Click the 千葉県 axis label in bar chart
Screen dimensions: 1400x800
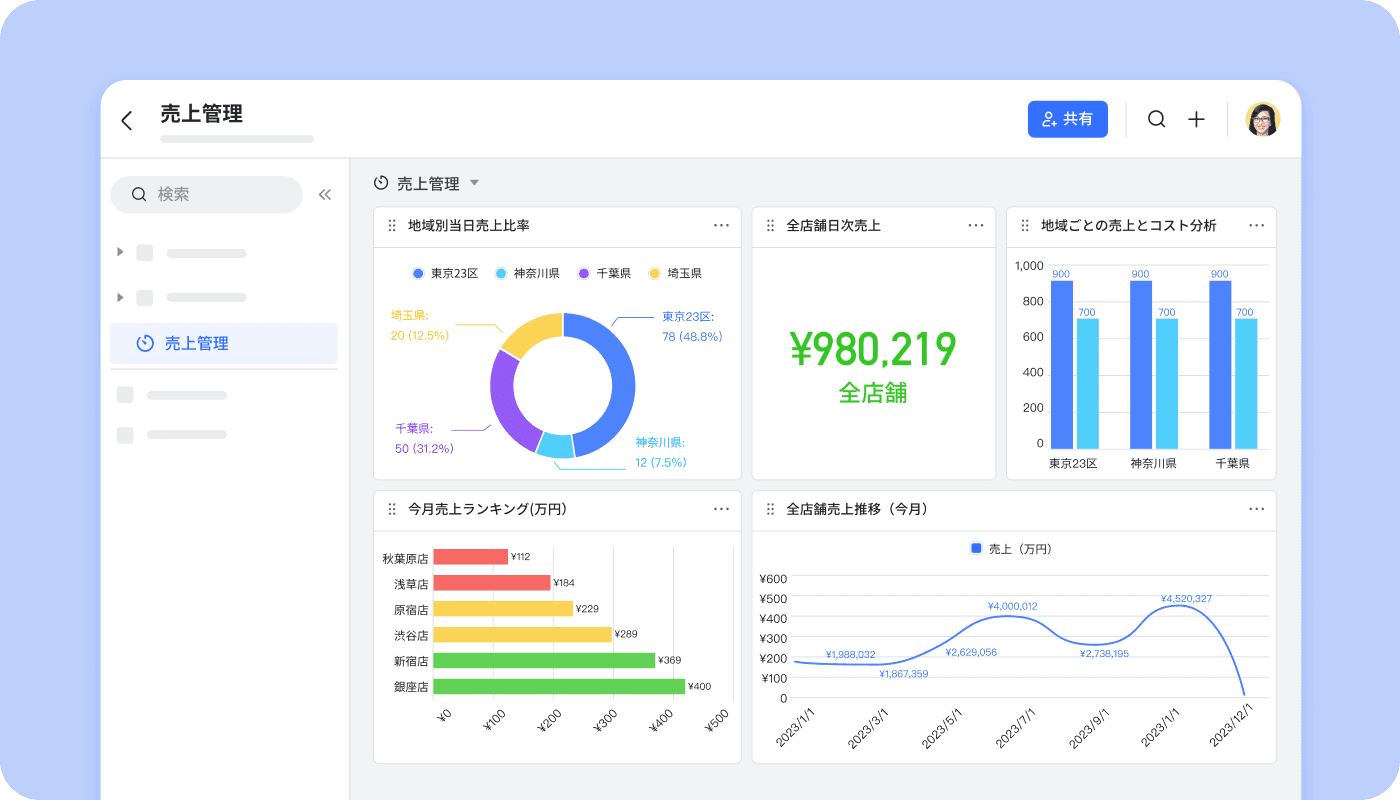pyautogui.click(x=1232, y=464)
